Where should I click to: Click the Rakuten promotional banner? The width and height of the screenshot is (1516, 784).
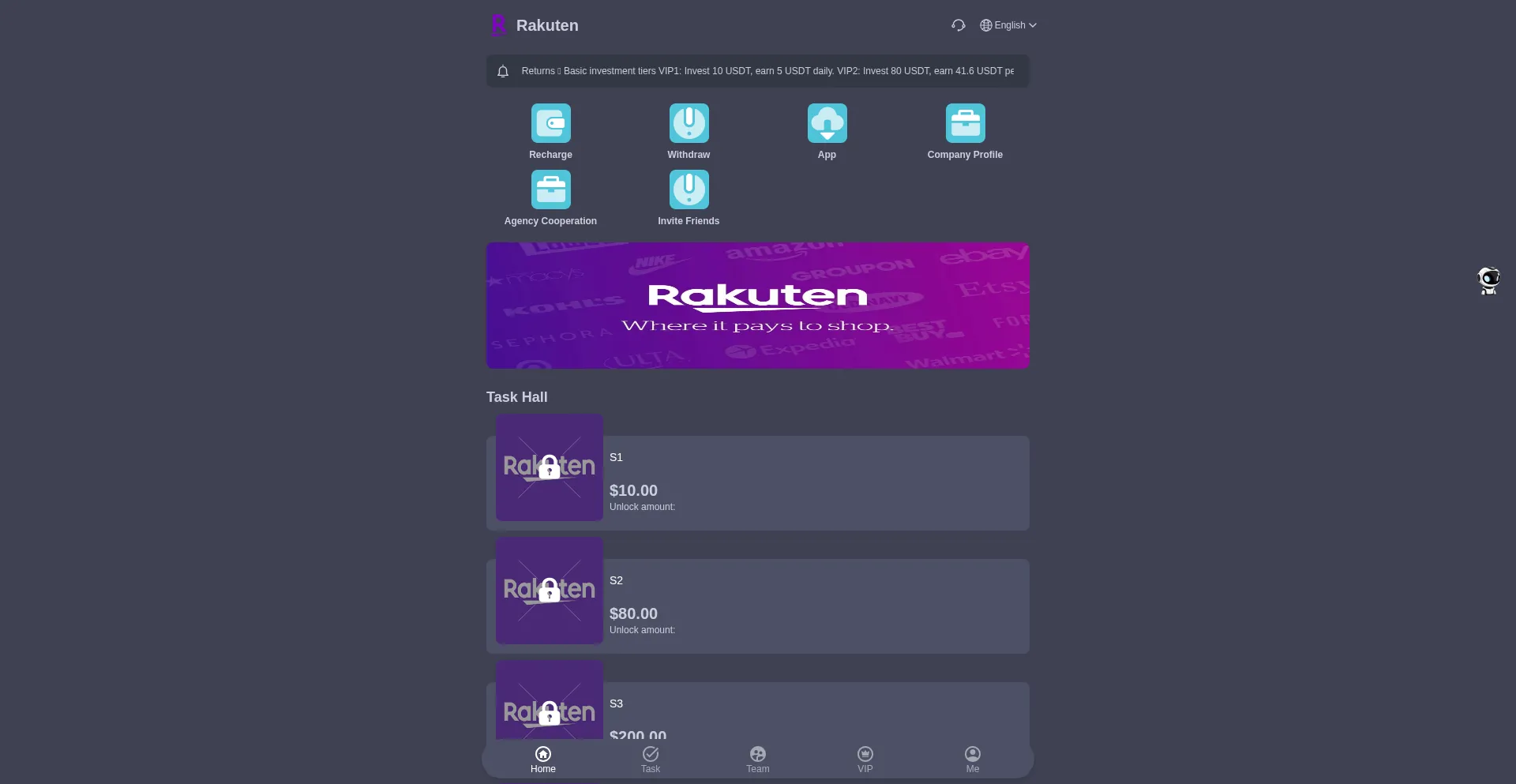pyautogui.click(x=758, y=306)
